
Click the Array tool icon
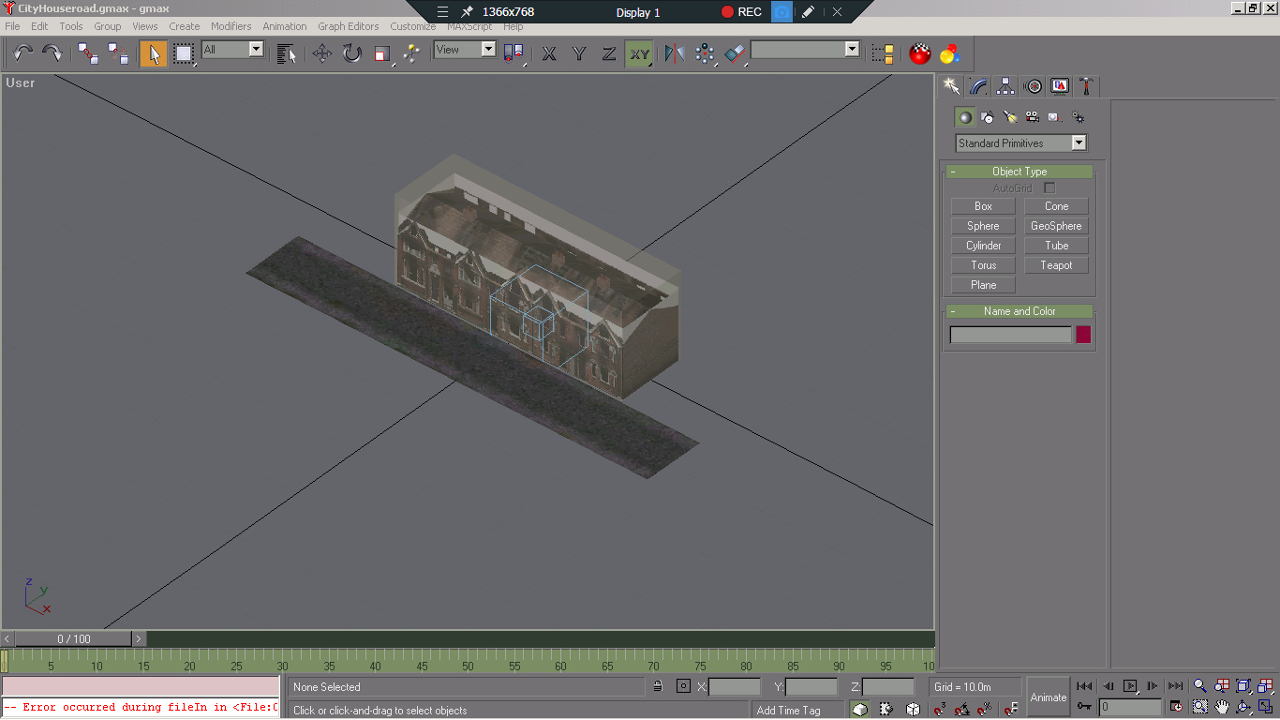coord(705,54)
